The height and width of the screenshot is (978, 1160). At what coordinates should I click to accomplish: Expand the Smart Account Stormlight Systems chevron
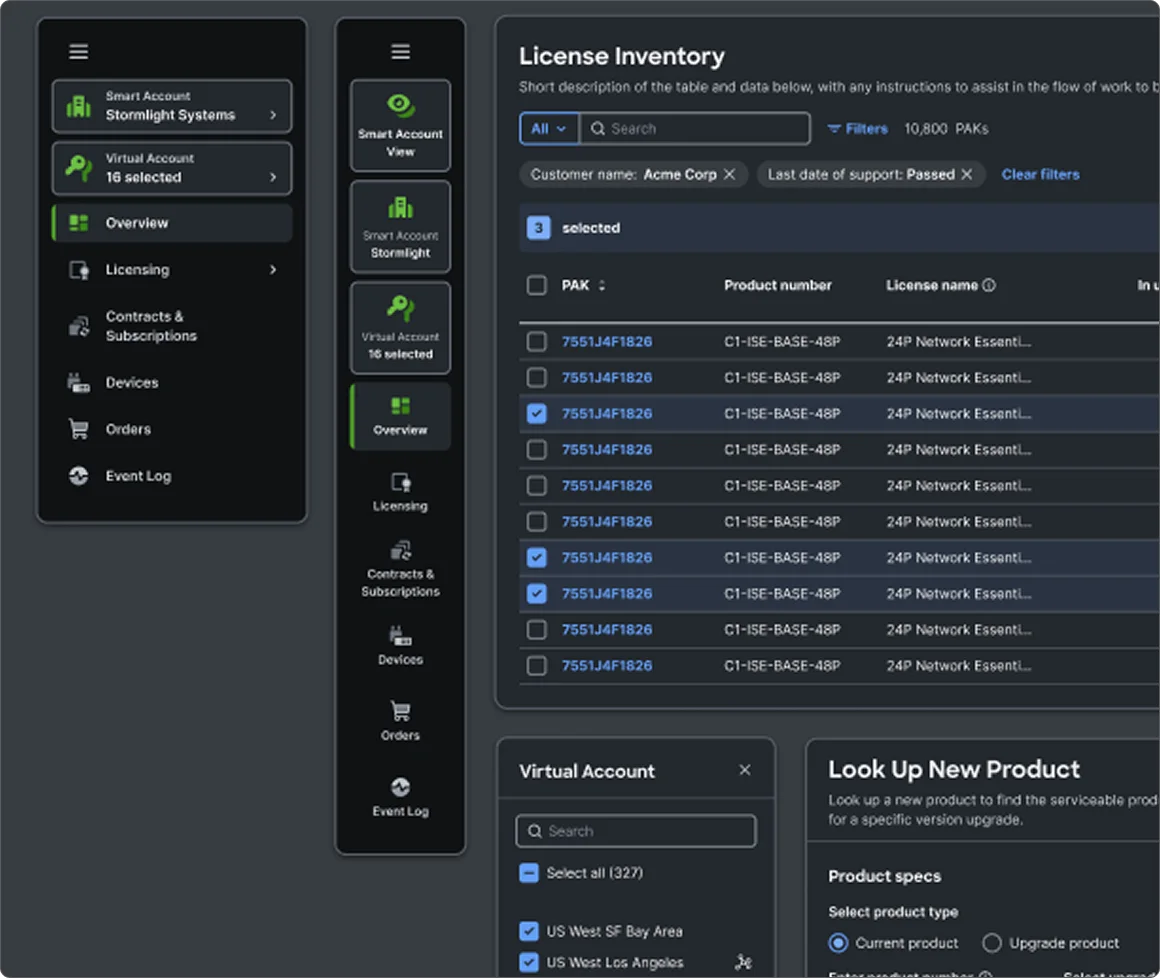pyautogui.click(x=273, y=115)
